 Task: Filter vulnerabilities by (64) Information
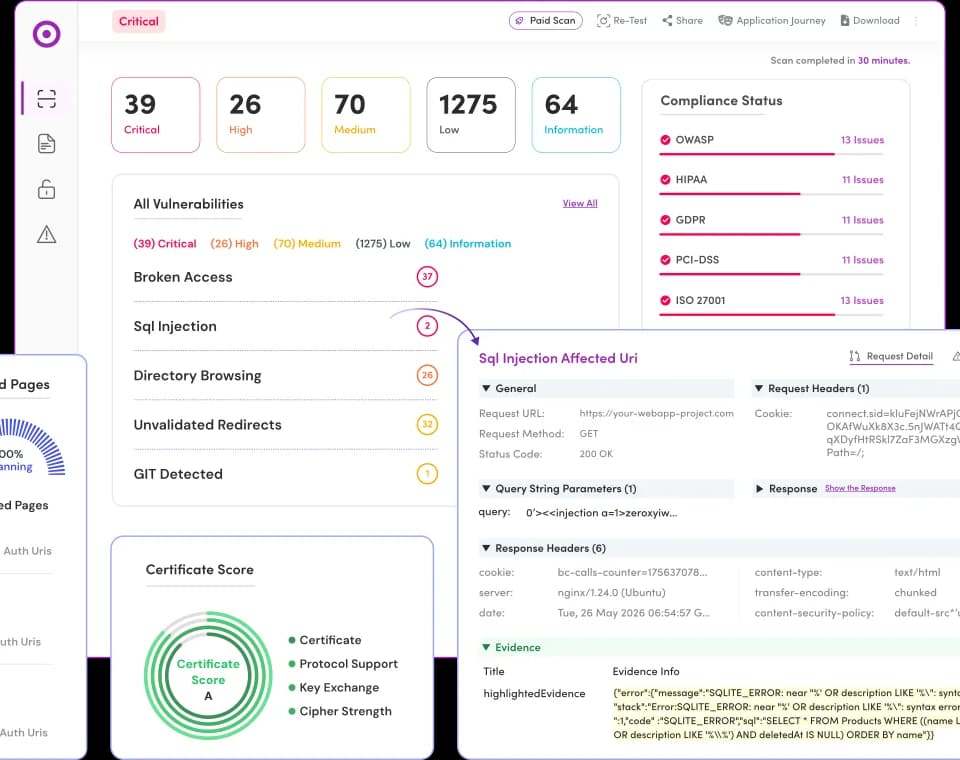pyautogui.click(x=468, y=244)
